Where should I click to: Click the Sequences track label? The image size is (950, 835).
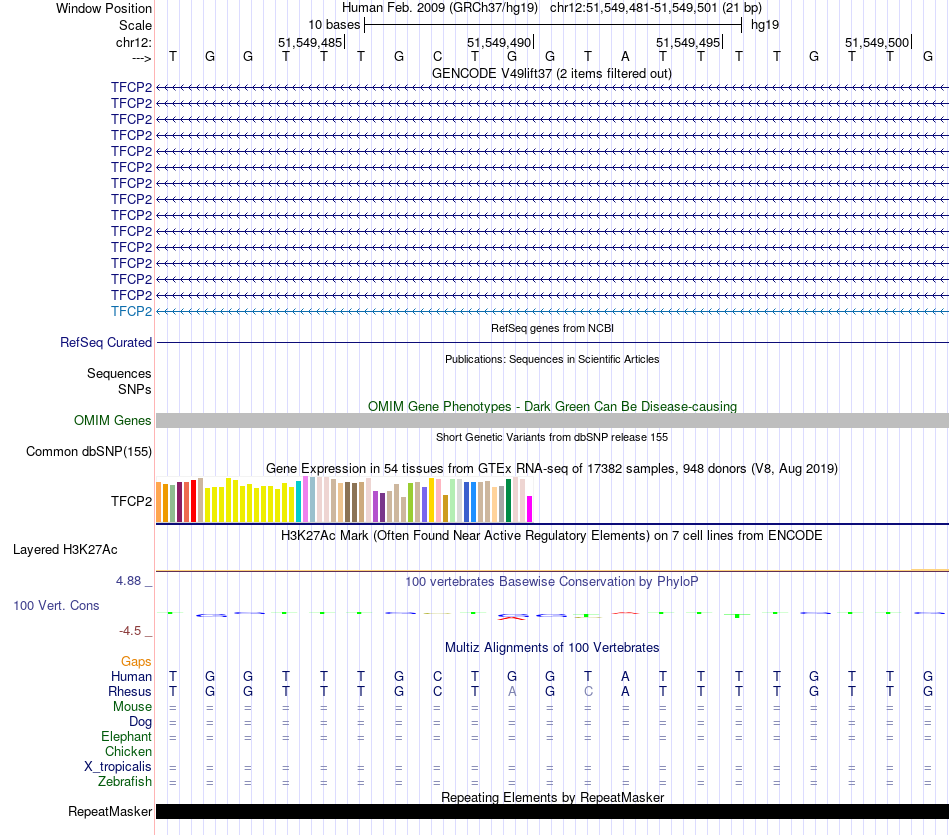[119, 373]
